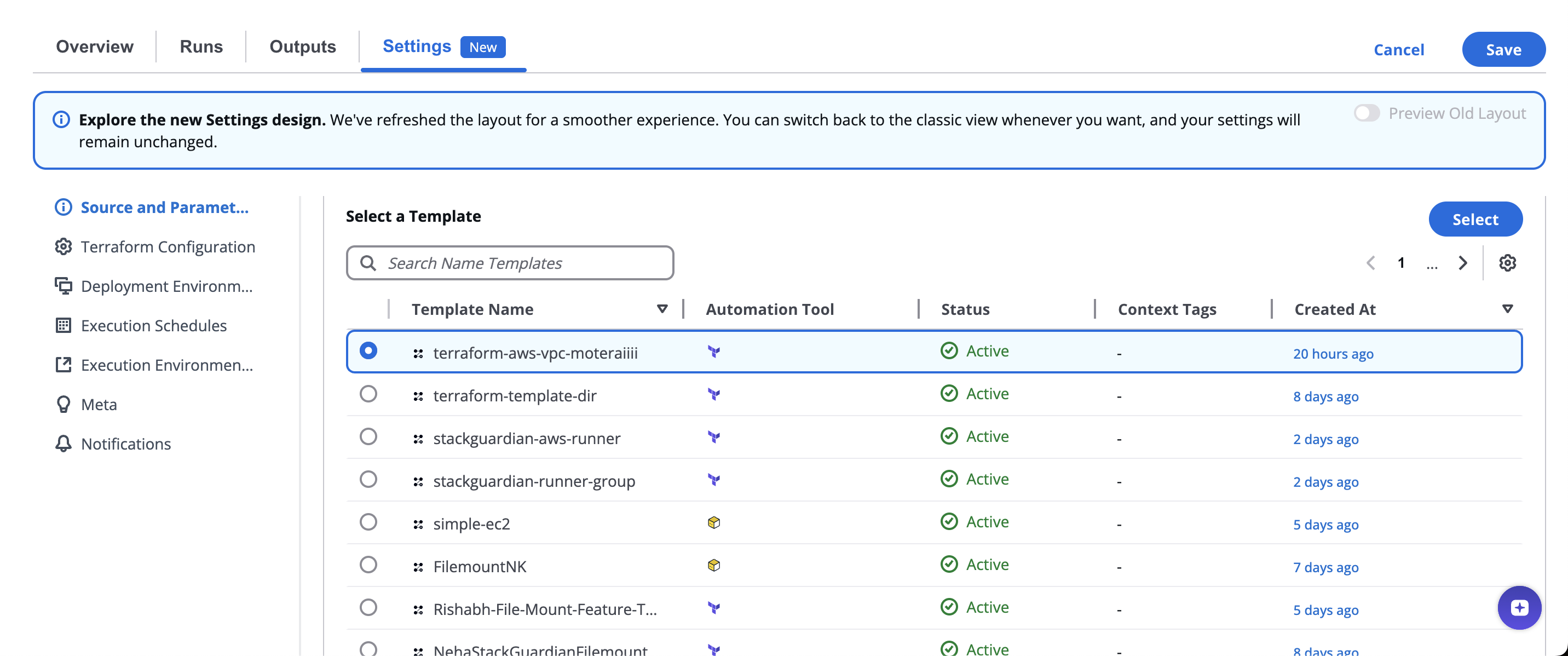Switch to the Outputs tab
The width and height of the screenshot is (1568, 656).
[303, 47]
